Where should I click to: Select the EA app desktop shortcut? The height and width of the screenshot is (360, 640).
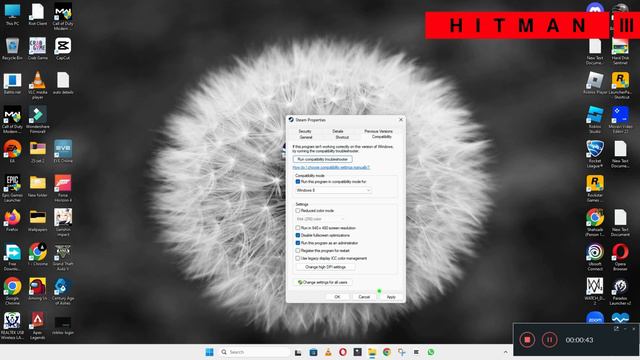[12, 152]
